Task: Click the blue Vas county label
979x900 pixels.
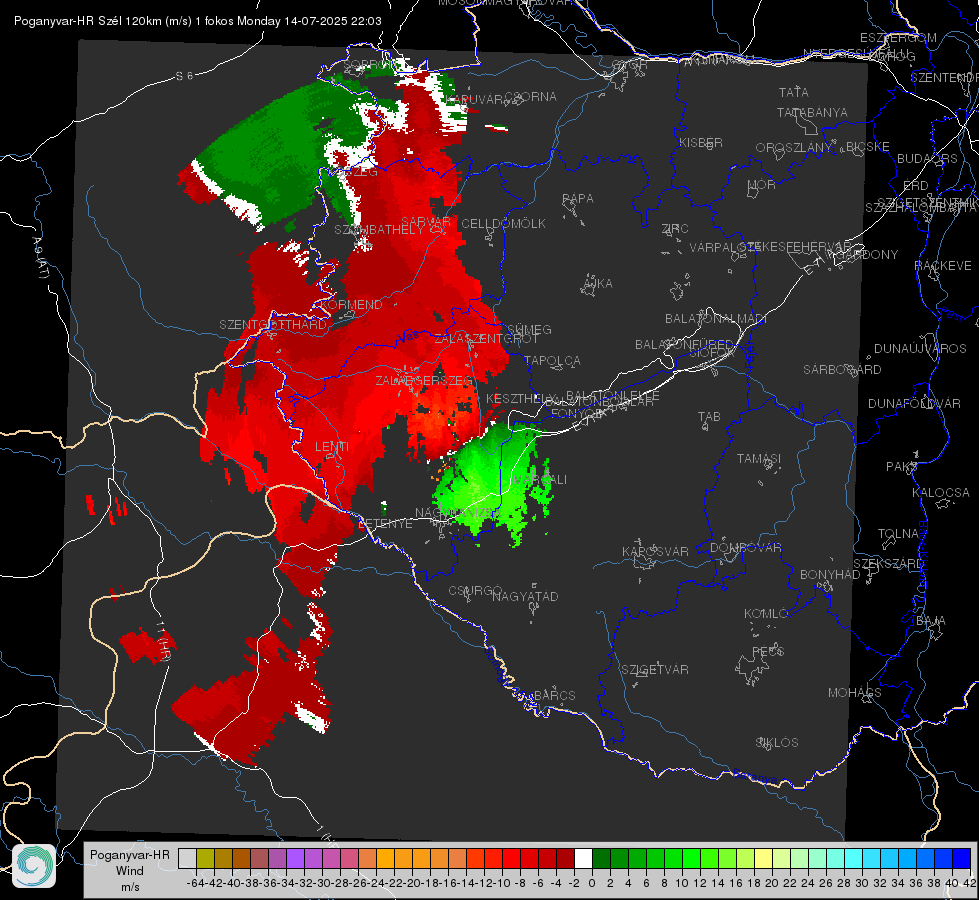Action: [x=409, y=336]
